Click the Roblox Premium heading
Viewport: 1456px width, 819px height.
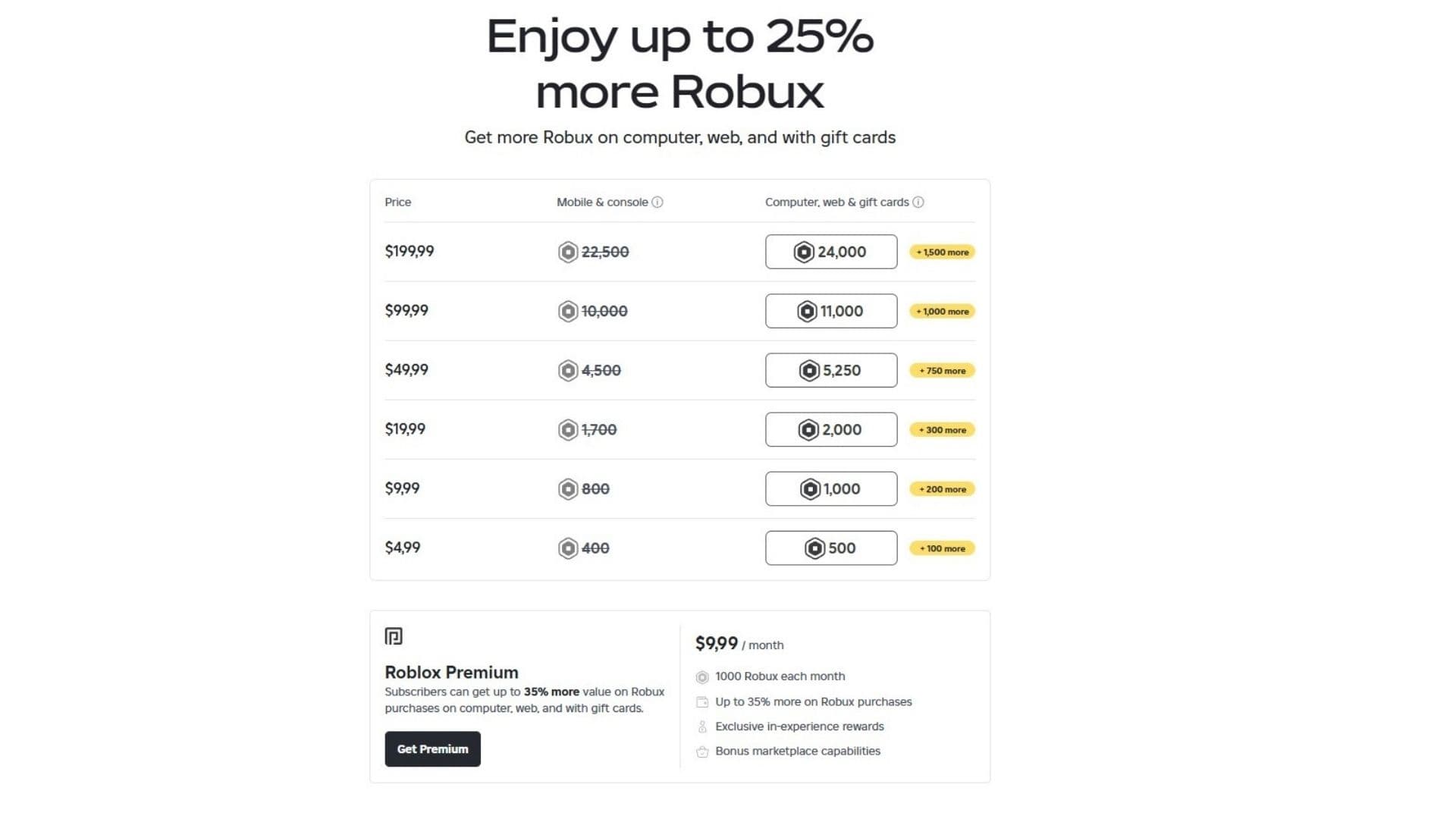click(451, 673)
